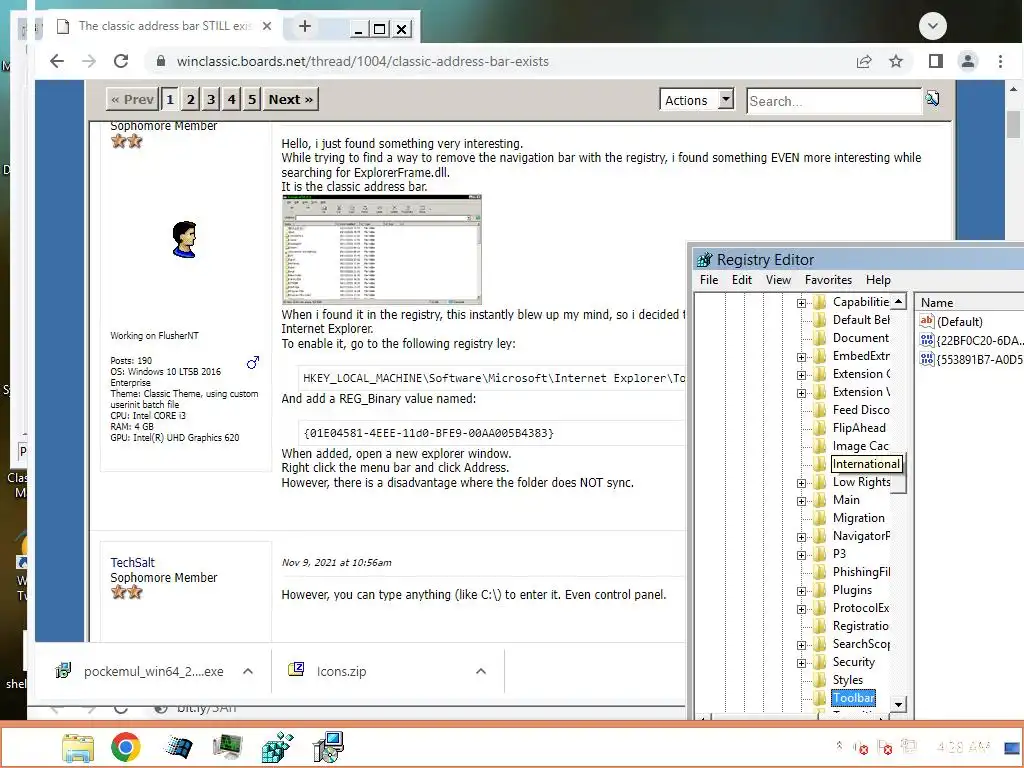Select the P3 registry key
The image size is (1024, 768).
point(839,554)
